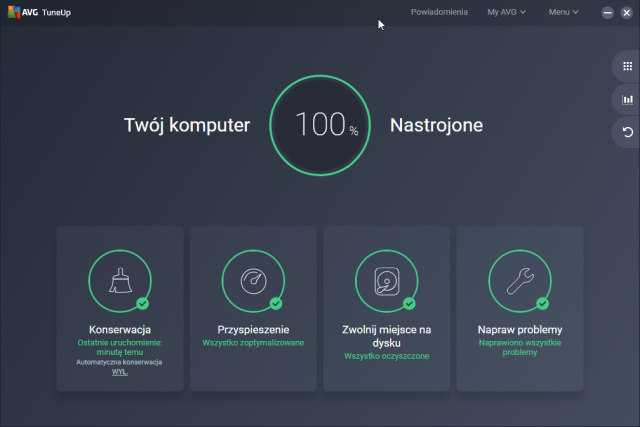This screenshot has height=427, width=640.
Task: Click 'Naprawiono wszystkie problemy' status text
Action: pyautogui.click(x=520, y=347)
